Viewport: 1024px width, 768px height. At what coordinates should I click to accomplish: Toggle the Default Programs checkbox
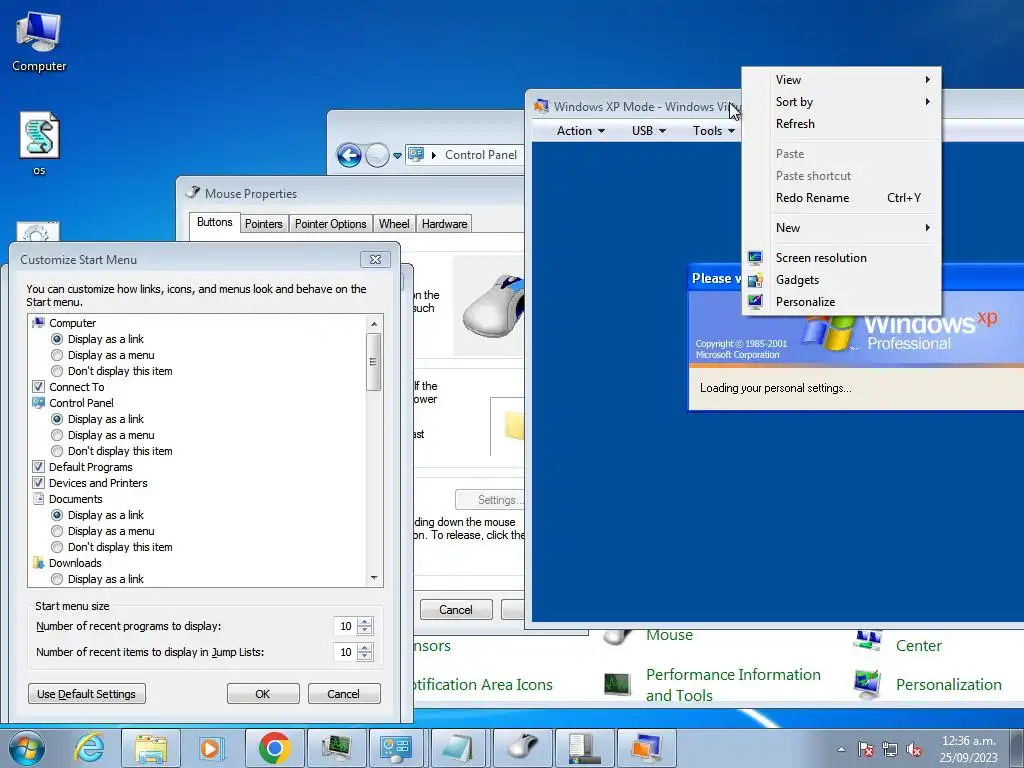pyautogui.click(x=39, y=467)
